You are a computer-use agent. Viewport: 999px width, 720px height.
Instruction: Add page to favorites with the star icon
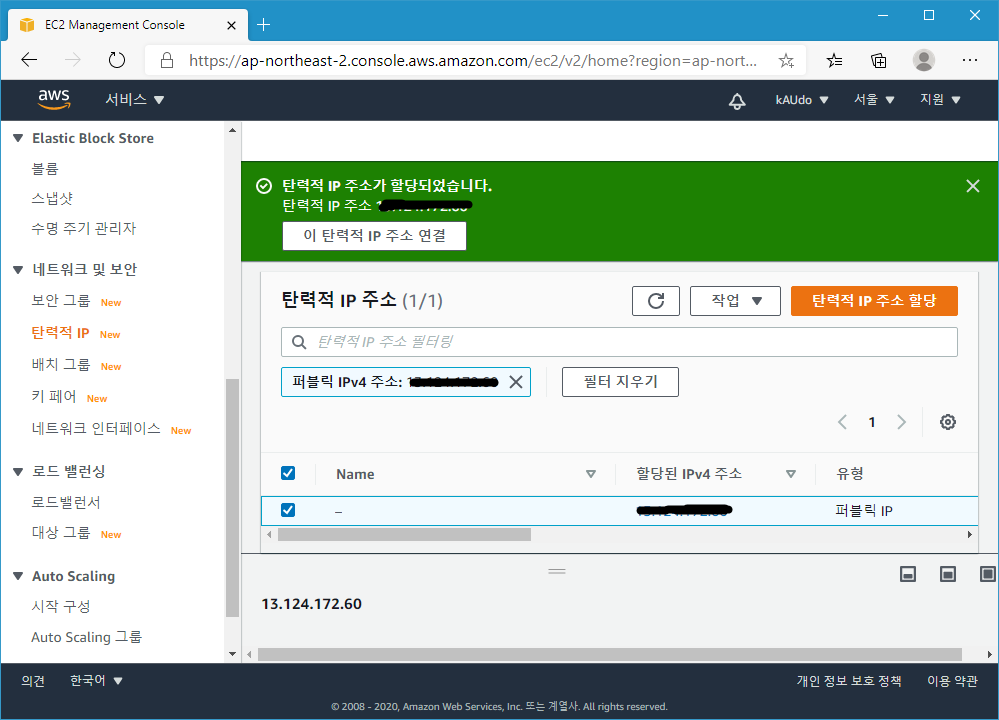(786, 61)
